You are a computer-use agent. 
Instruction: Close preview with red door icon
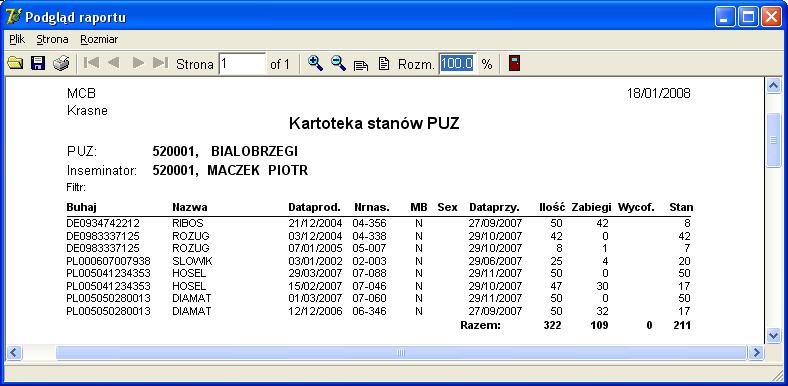pos(514,63)
